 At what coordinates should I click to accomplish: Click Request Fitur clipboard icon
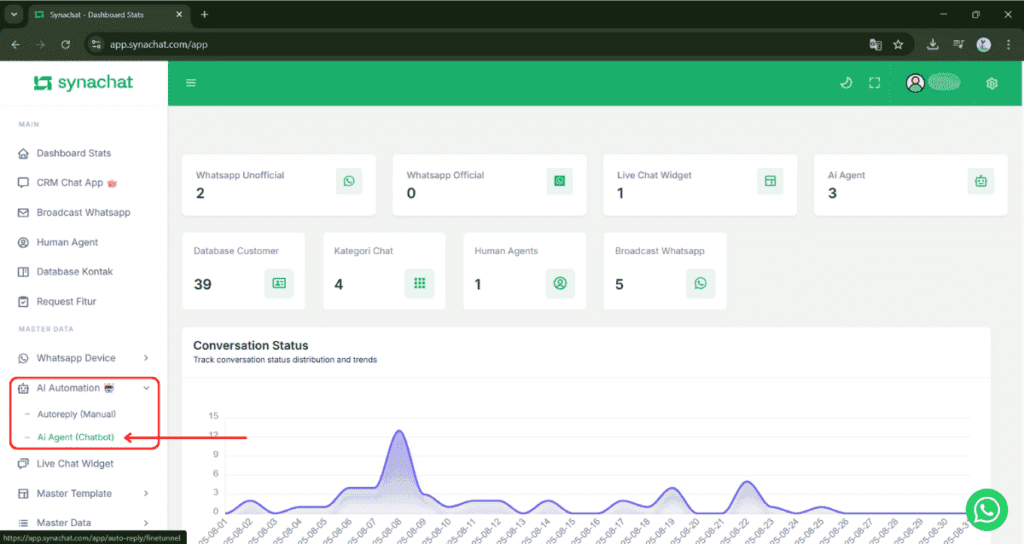[x=24, y=302]
